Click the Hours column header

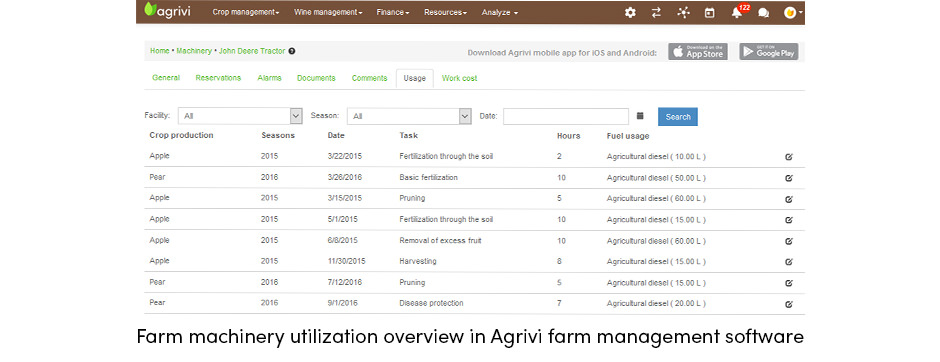tap(568, 136)
